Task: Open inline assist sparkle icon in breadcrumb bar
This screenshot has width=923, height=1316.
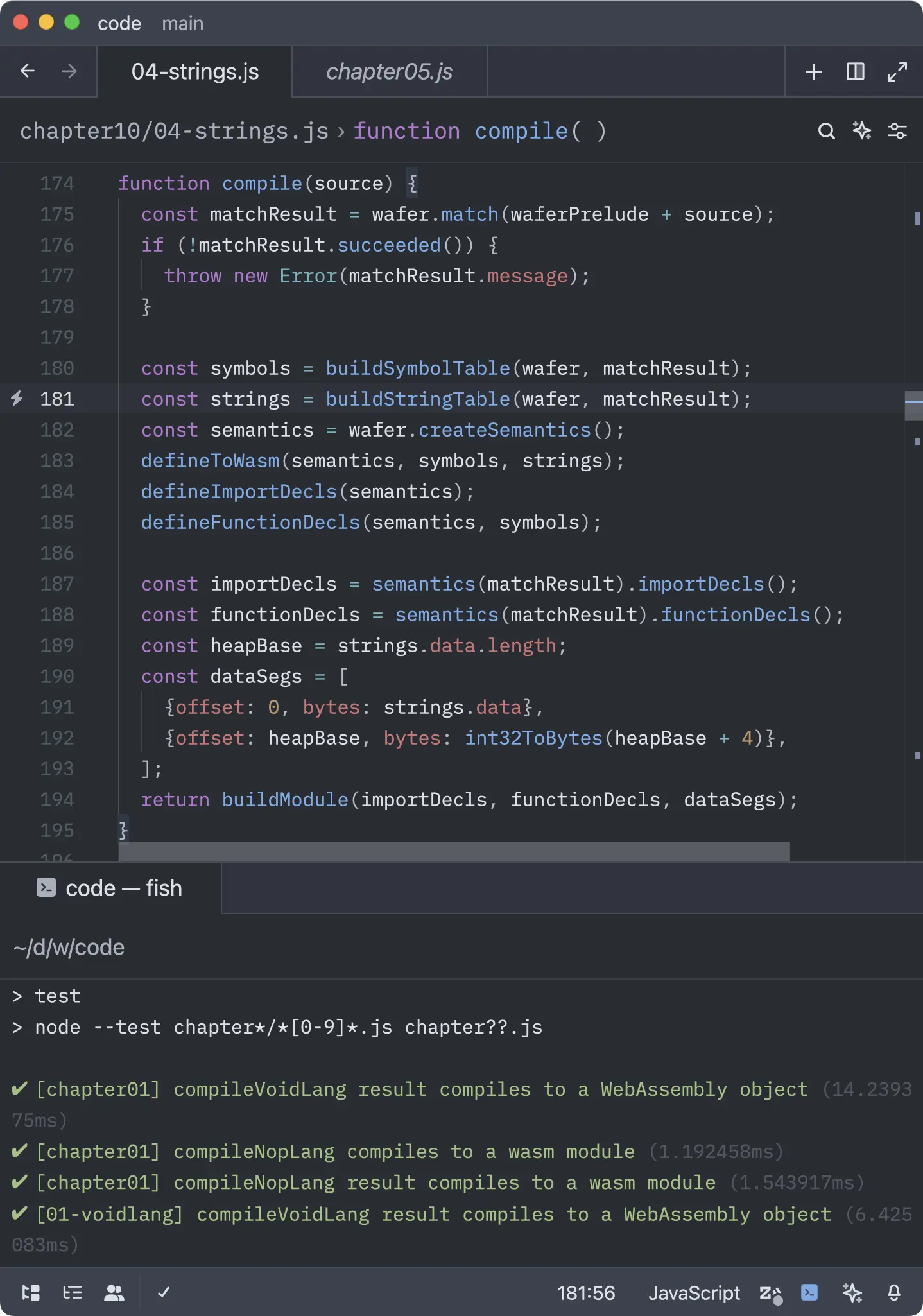Action: (x=861, y=132)
